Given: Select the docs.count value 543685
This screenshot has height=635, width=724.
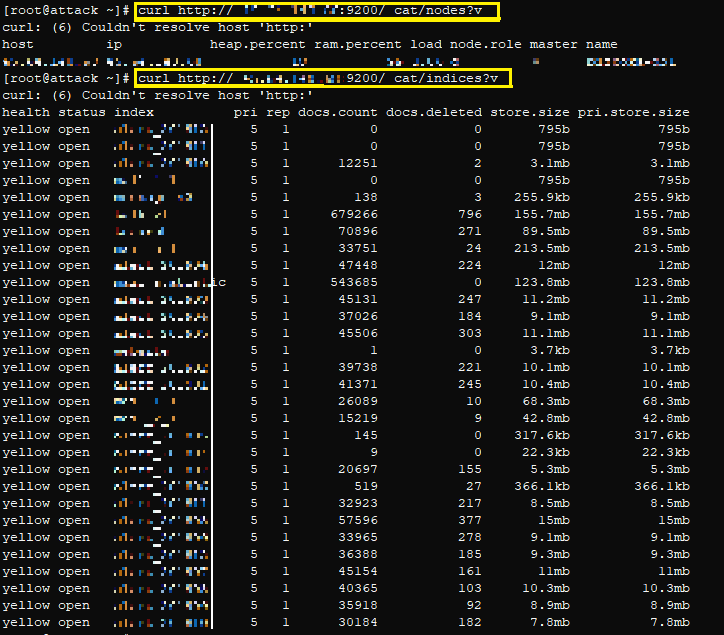Looking at the screenshot, I should pyautogui.click(x=353, y=282).
